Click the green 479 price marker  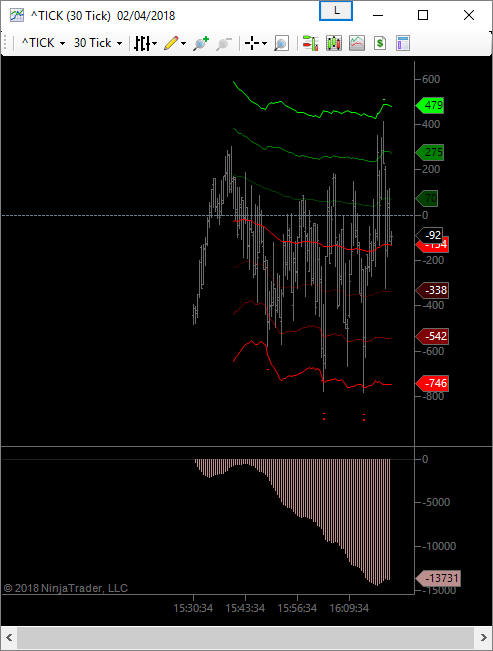coord(430,105)
